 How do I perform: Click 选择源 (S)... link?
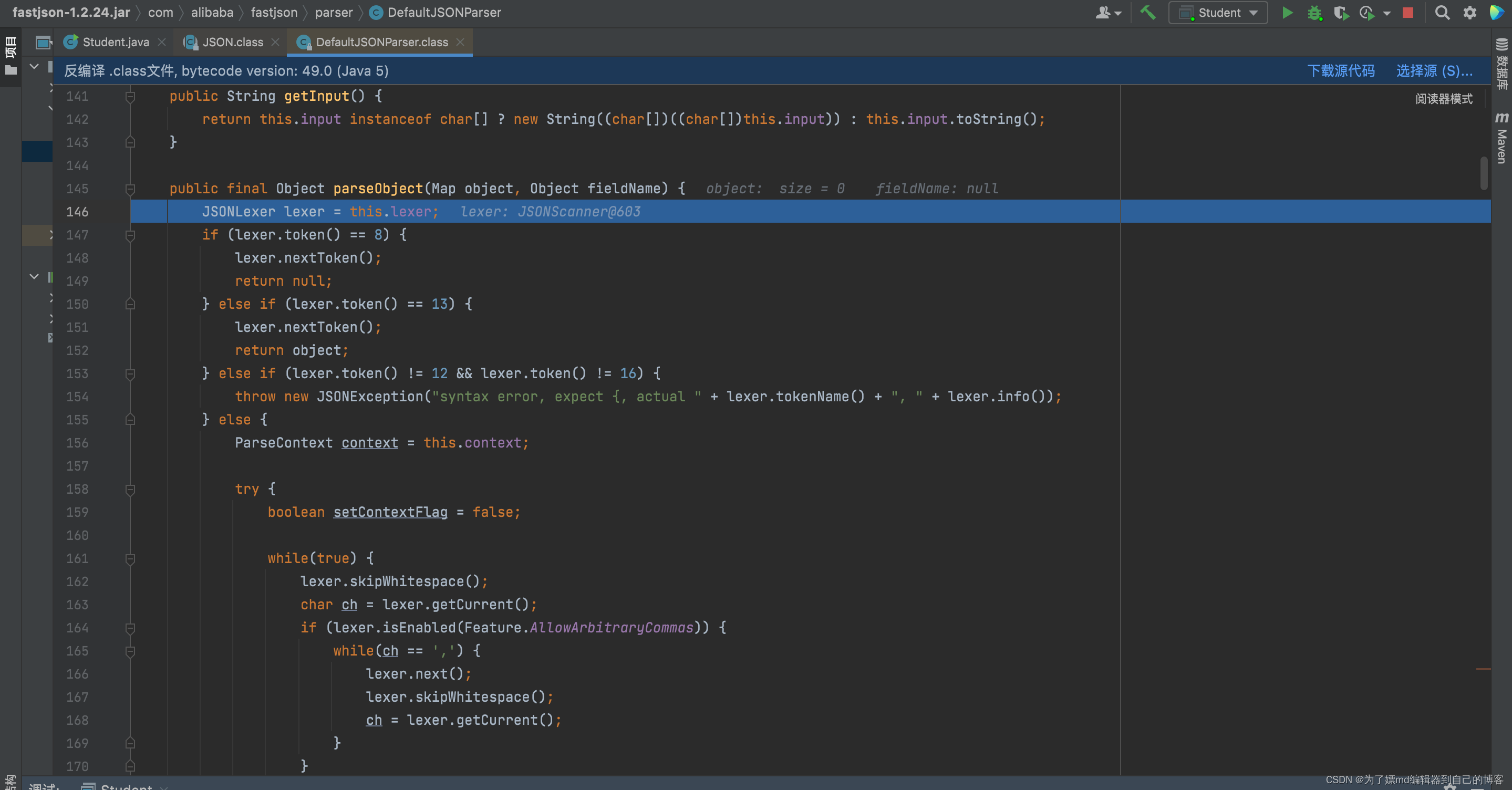tap(1434, 71)
